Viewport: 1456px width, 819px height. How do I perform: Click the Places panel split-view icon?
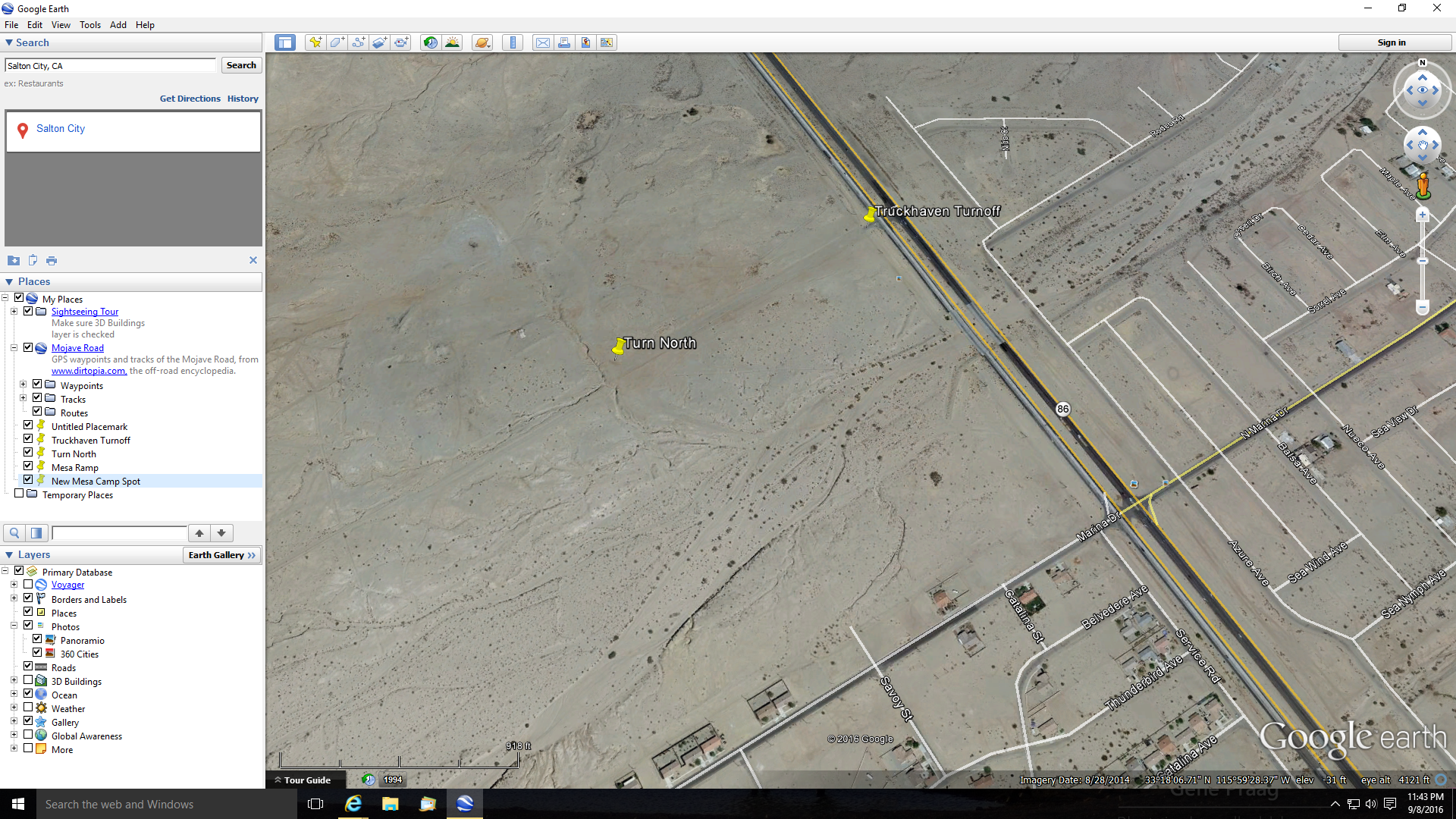click(36, 533)
